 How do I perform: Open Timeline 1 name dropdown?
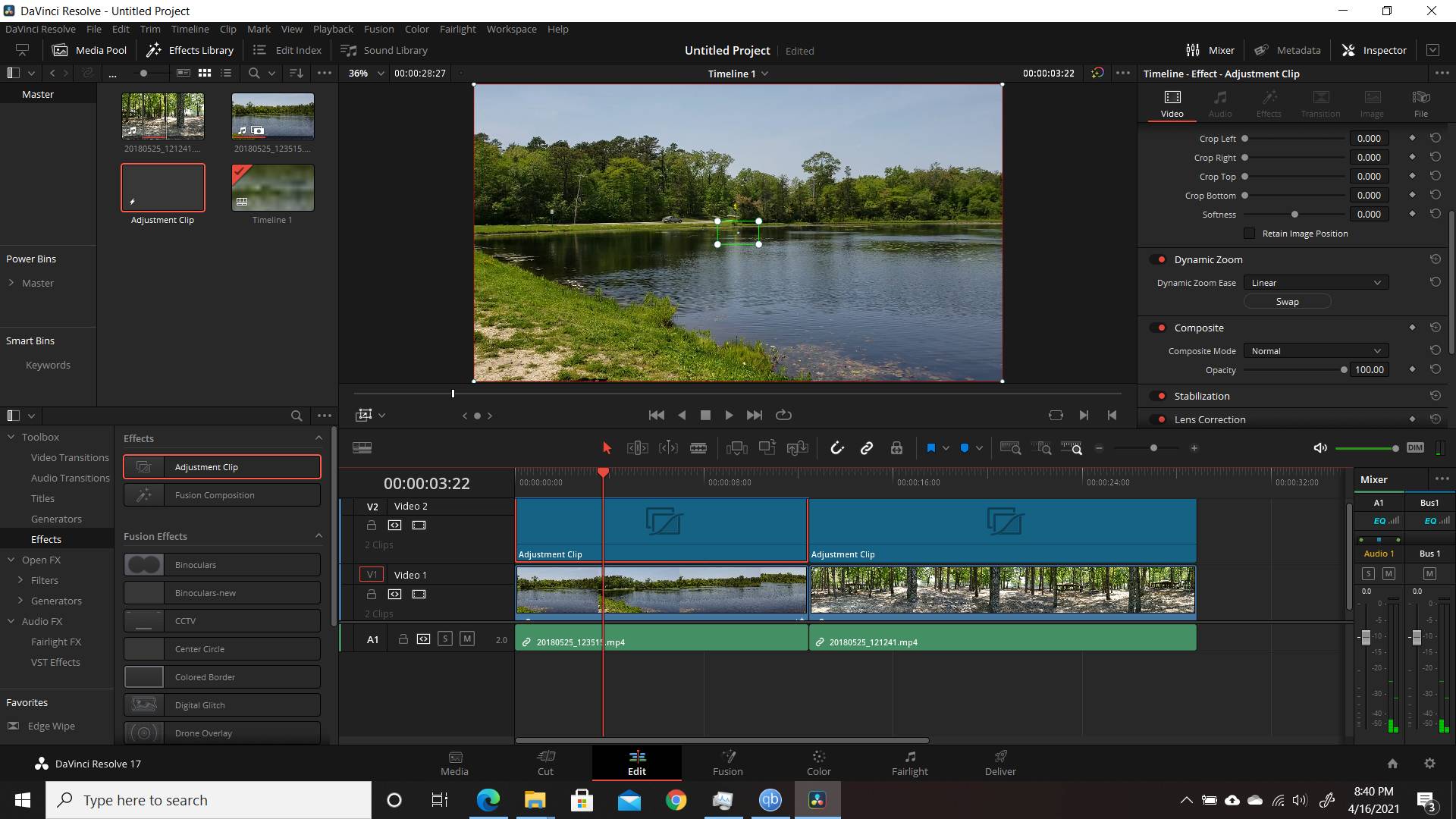click(x=738, y=74)
